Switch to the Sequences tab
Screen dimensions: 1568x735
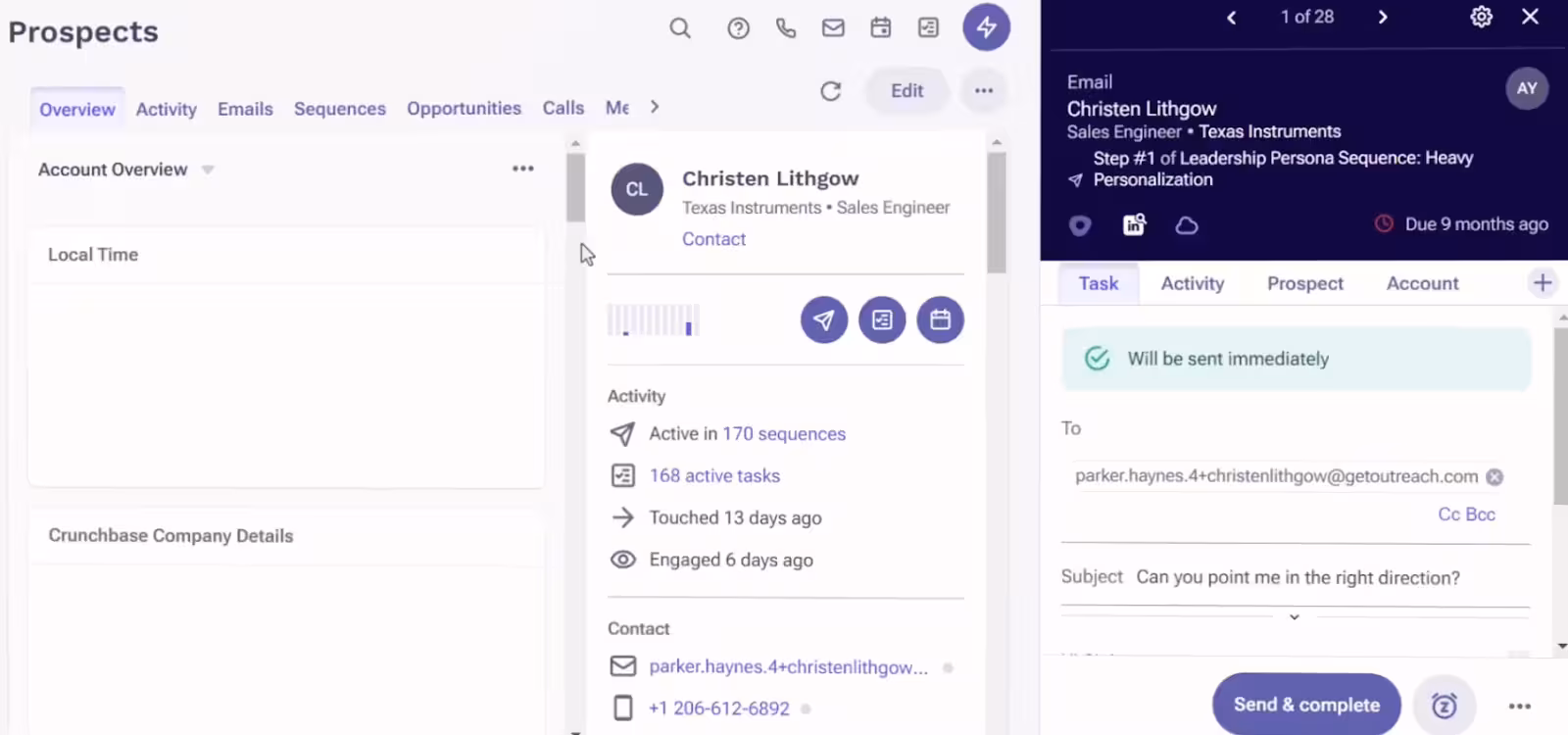[339, 109]
